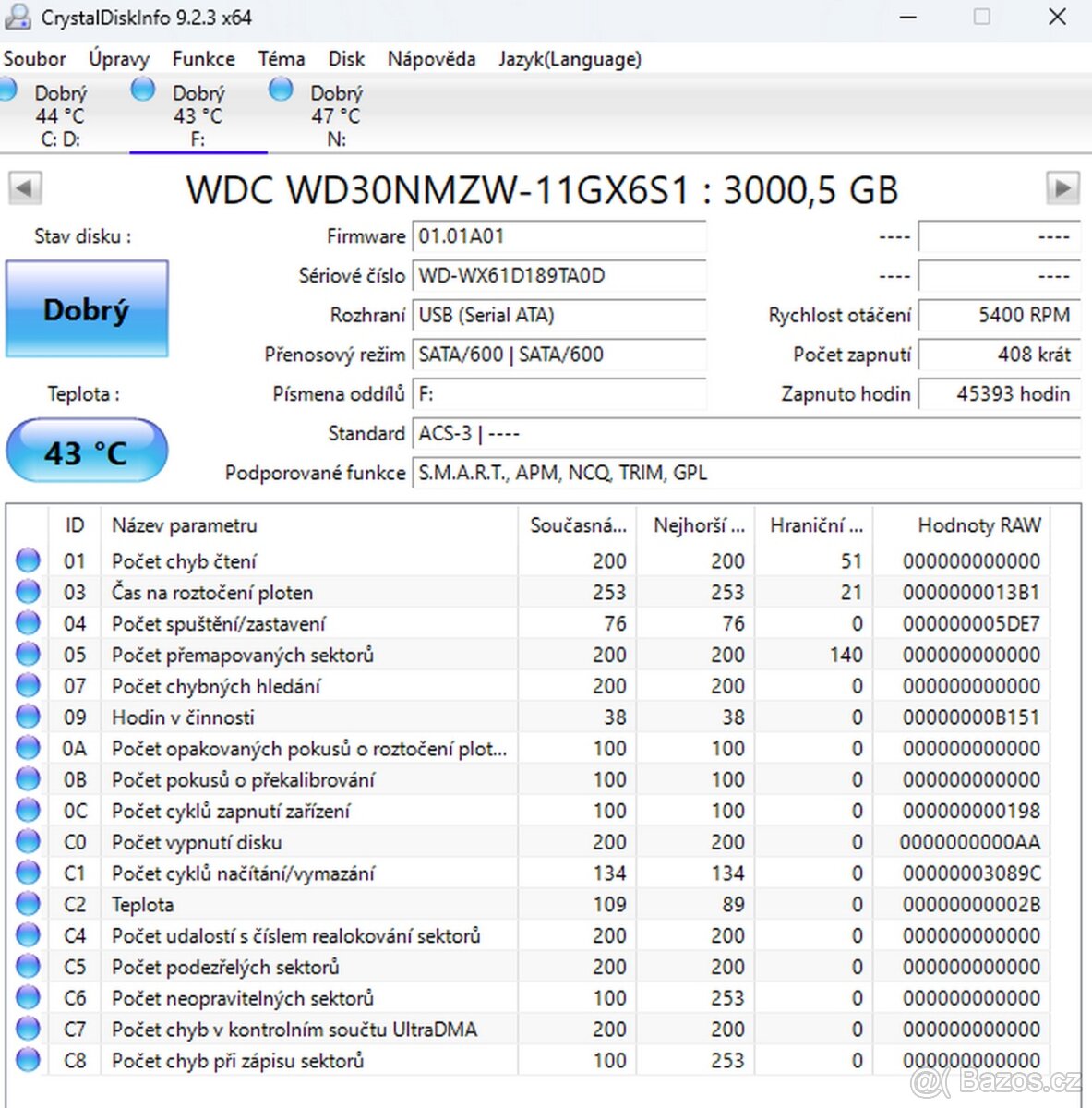
Task: Select the N: disk at 47 °C
Action: coord(336,115)
